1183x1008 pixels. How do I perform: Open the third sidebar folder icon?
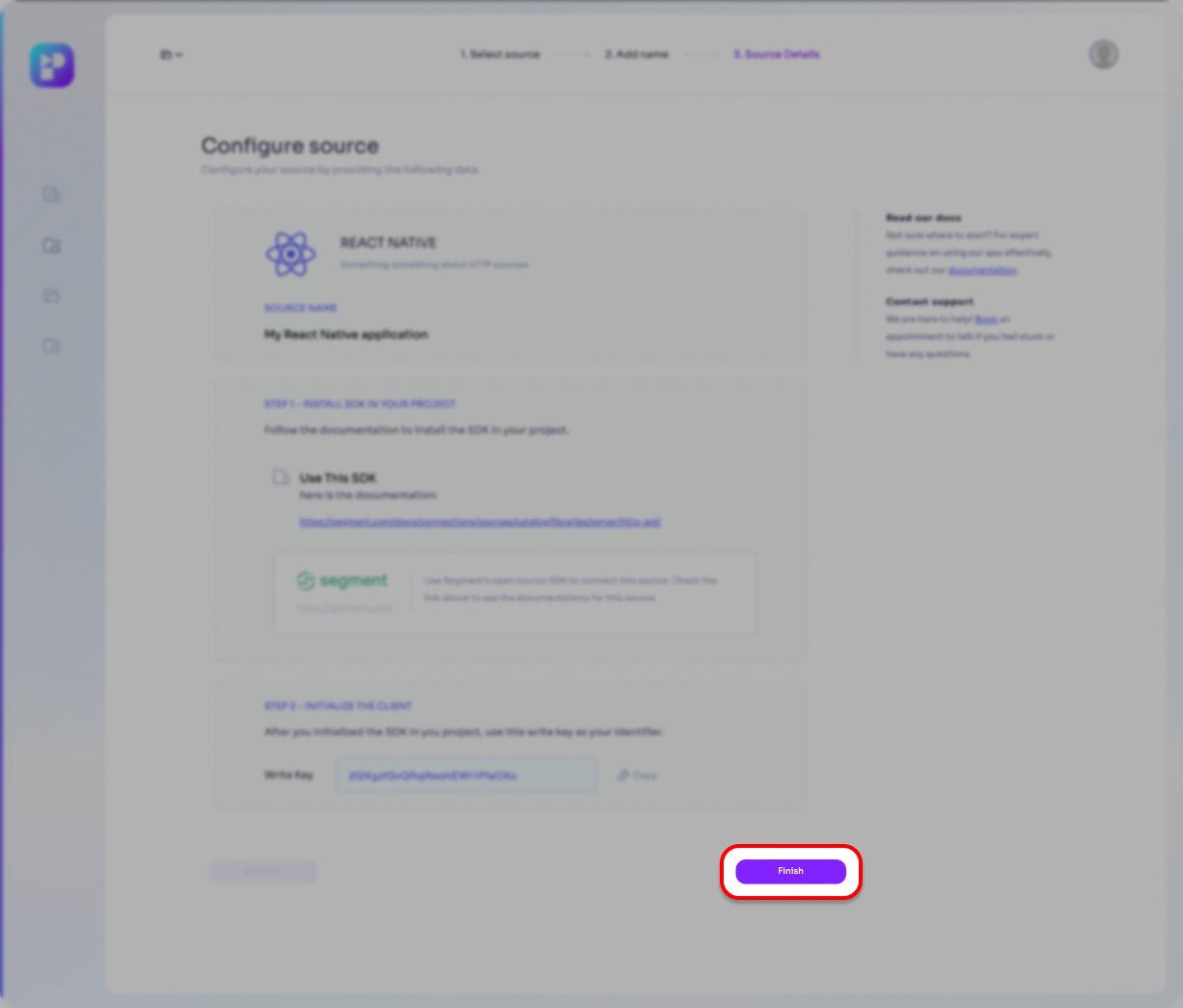(52, 296)
